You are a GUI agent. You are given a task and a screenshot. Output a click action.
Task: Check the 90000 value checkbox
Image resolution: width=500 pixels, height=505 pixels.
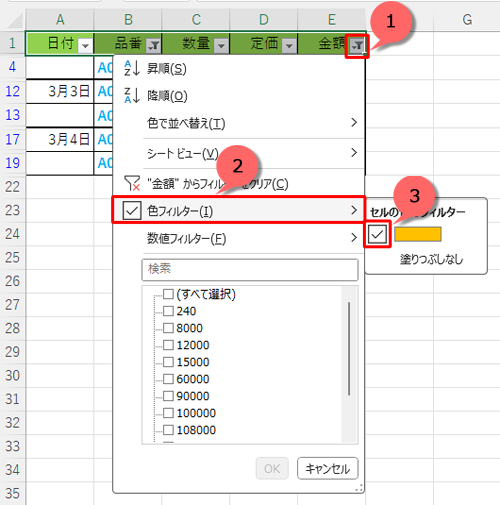(168, 396)
